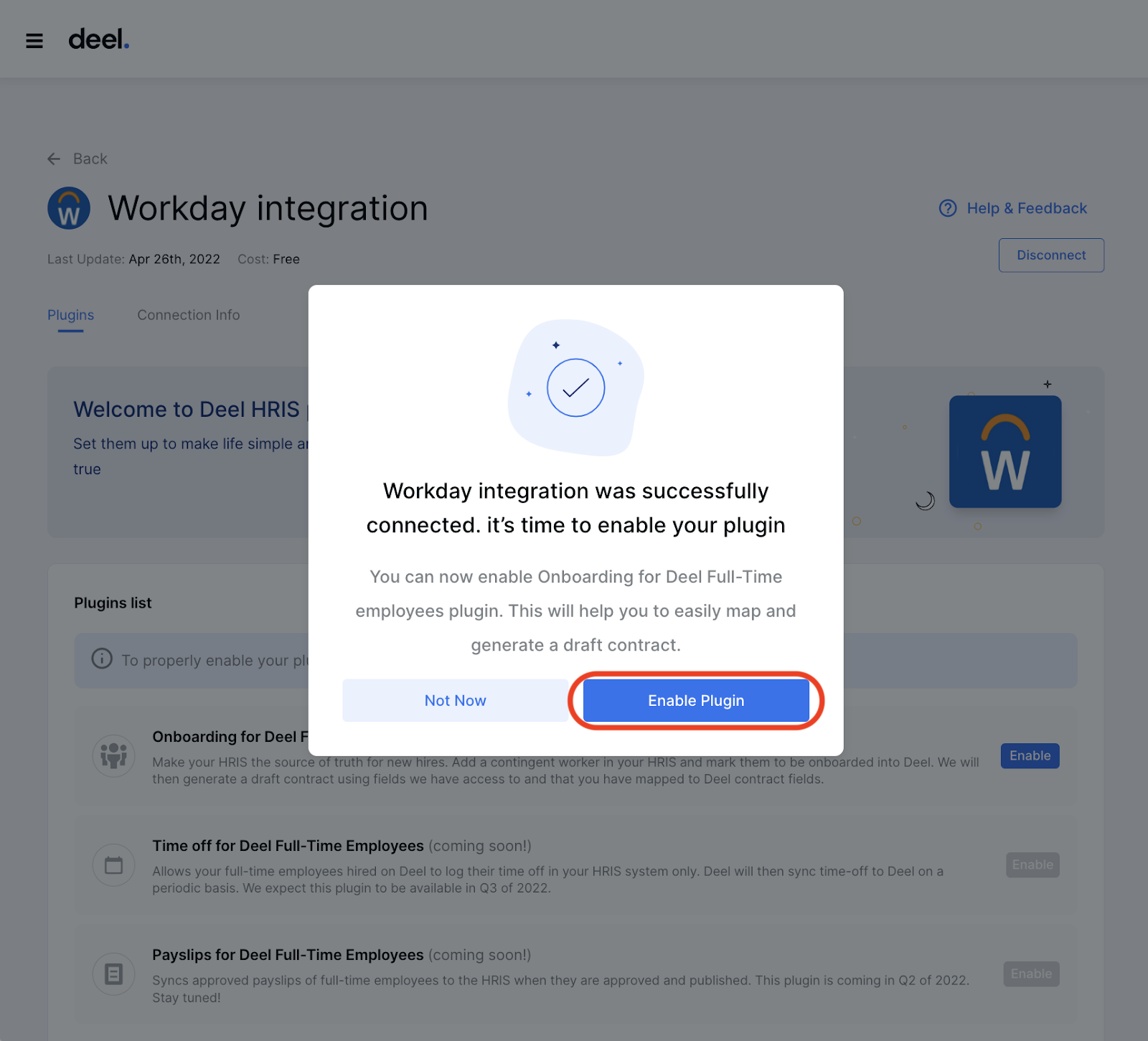This screenshot has height=1041, width=1148.
Task: Click the question mark help icon
Action: tap(947, 208)
